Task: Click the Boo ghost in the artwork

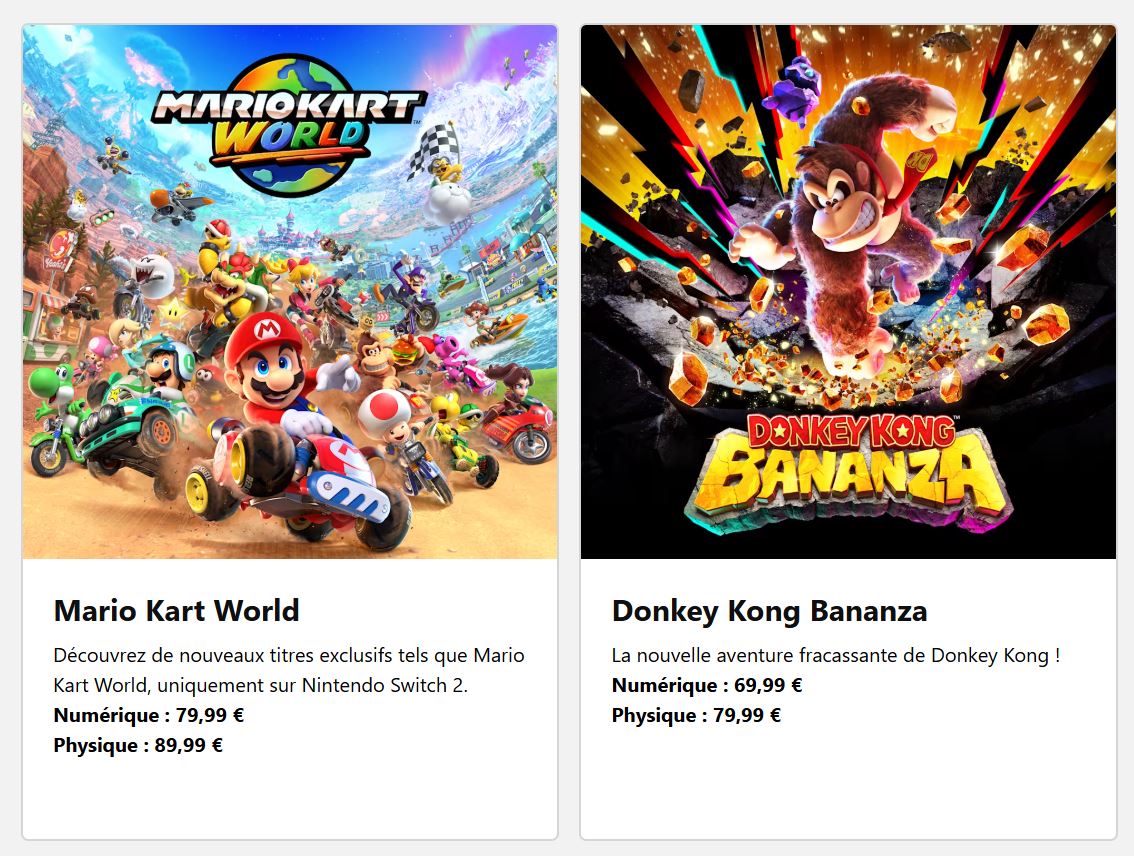Action: [154, 276]
